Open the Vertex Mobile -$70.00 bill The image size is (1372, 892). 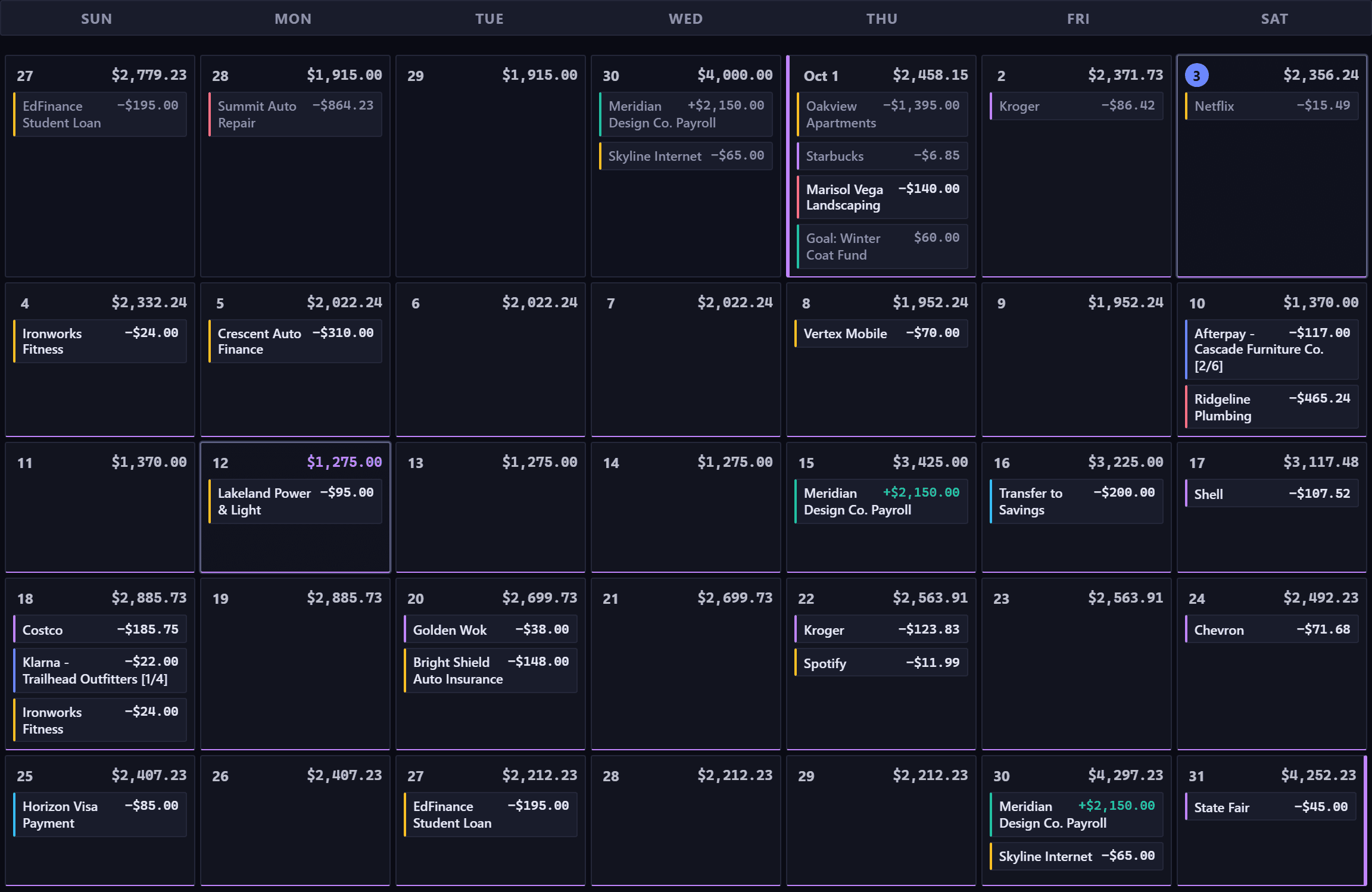coord(881,333)
